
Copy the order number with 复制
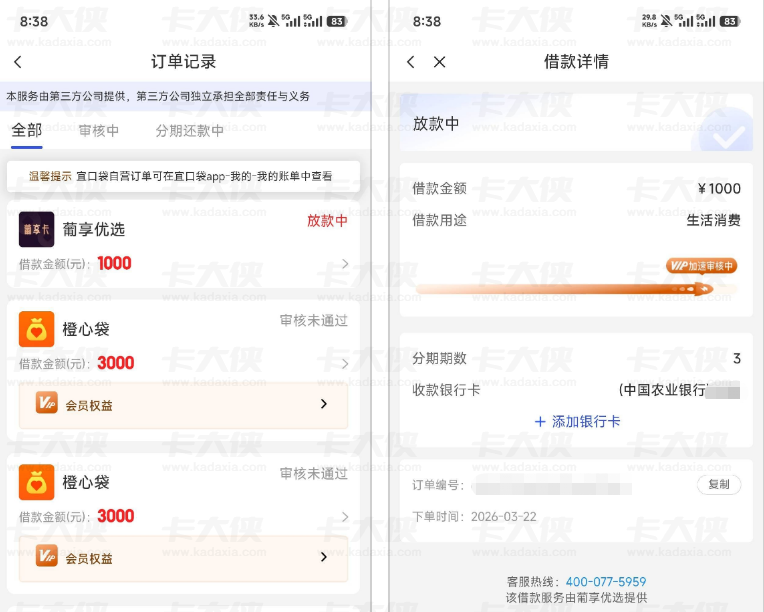point(719,484)
